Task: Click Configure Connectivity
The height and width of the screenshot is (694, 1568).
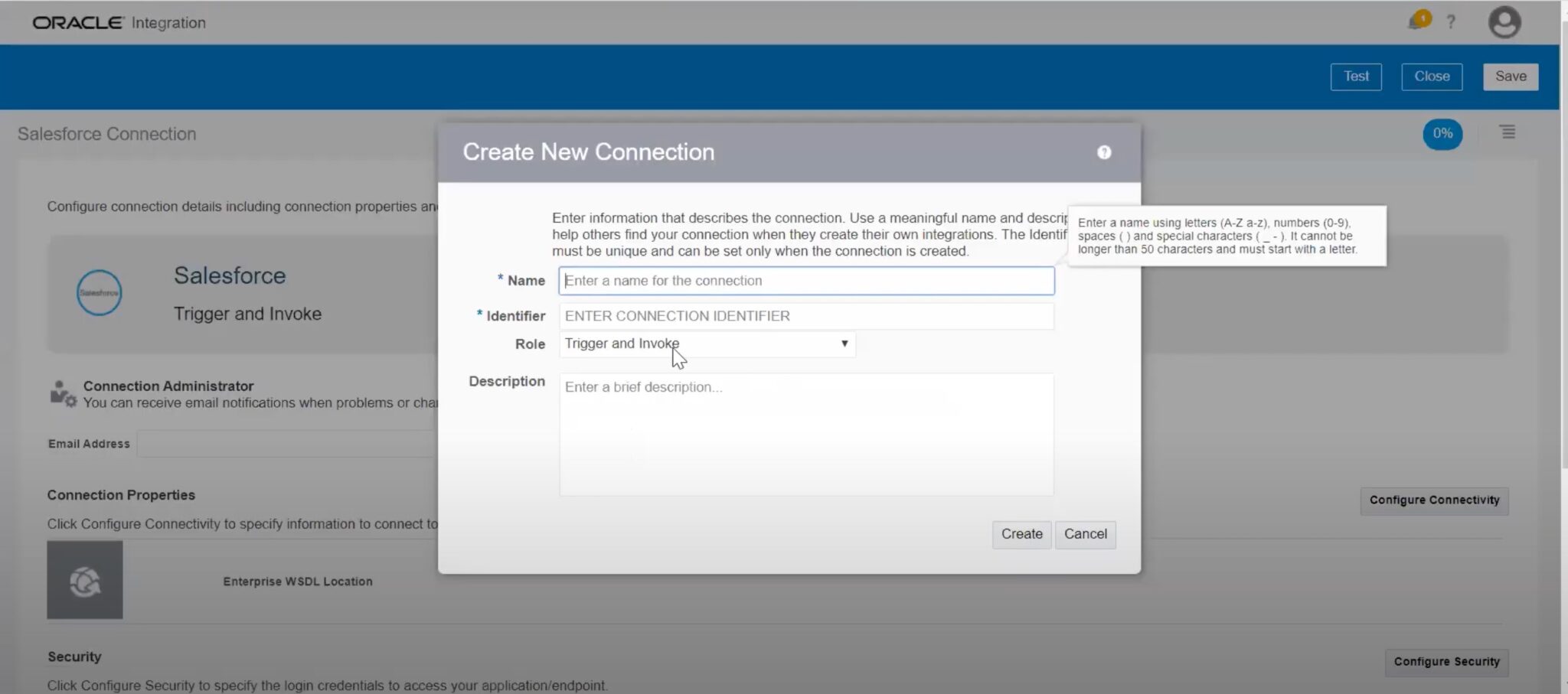Action: point(1433,500)
